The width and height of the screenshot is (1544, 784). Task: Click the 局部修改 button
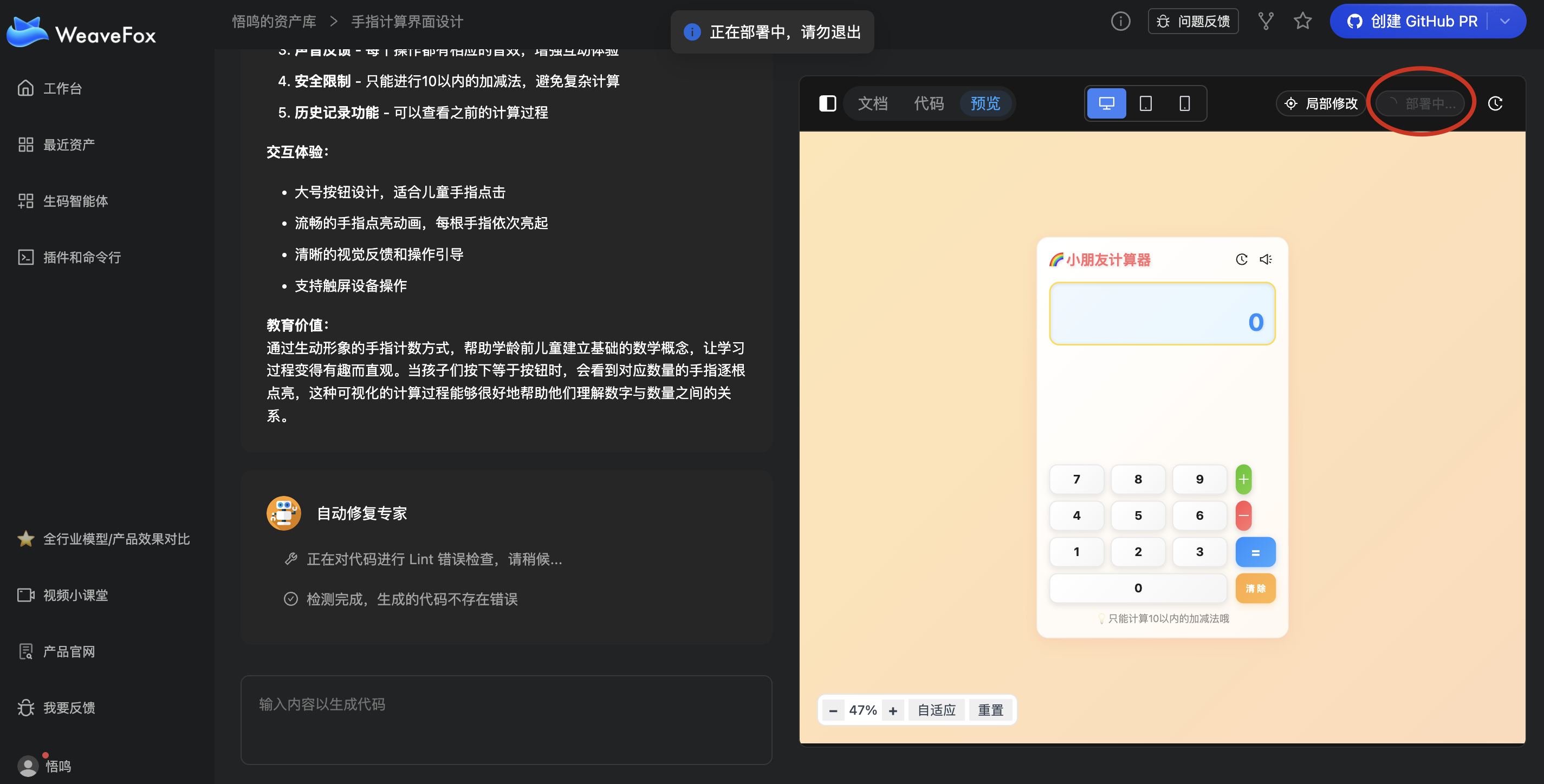tap(1321, 103)
